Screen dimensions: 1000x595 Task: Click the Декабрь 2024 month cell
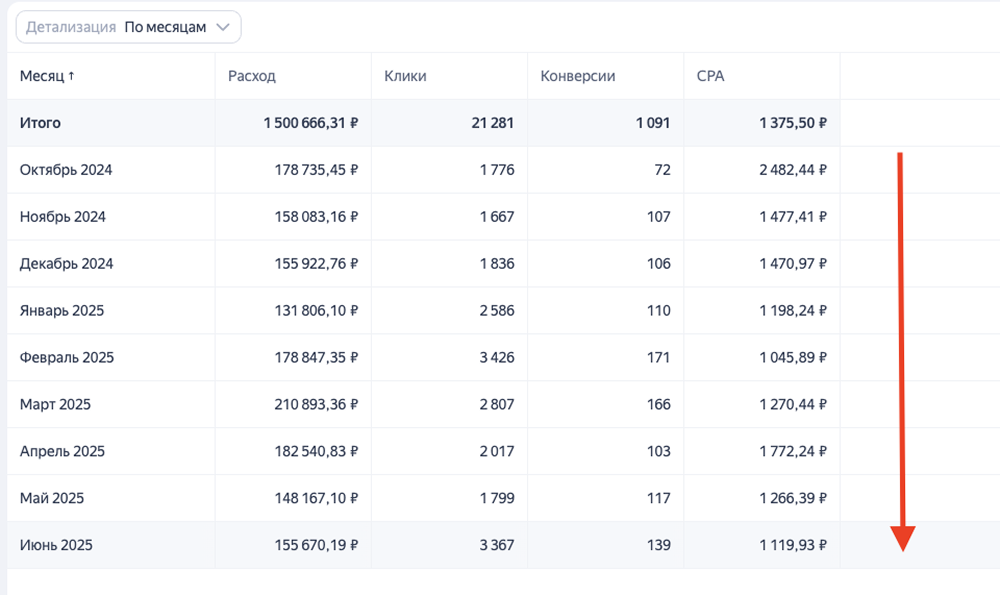click(66, 264)
